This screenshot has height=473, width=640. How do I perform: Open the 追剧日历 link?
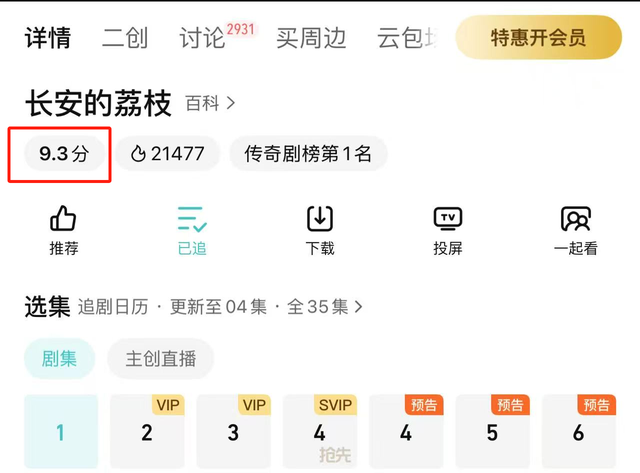(x=113, y=306)
